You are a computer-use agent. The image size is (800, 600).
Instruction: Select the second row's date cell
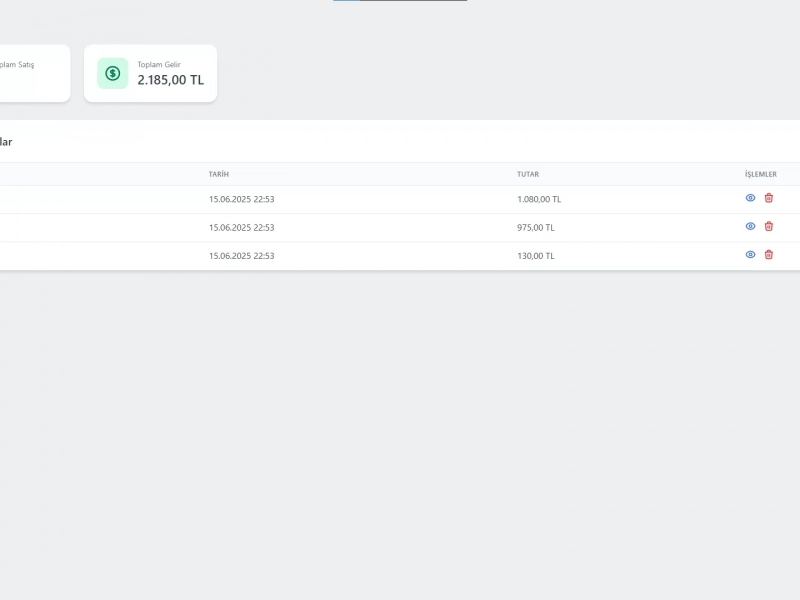click(241, 227)
